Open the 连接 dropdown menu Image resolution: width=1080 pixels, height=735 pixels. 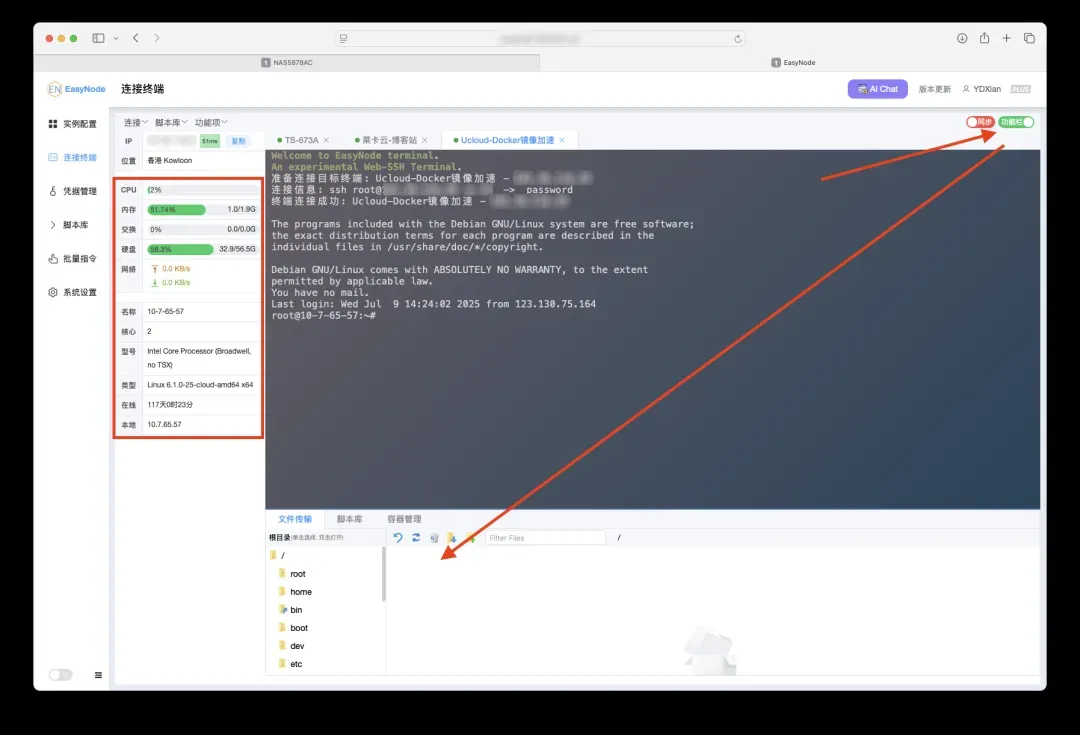tap(136, 122)
